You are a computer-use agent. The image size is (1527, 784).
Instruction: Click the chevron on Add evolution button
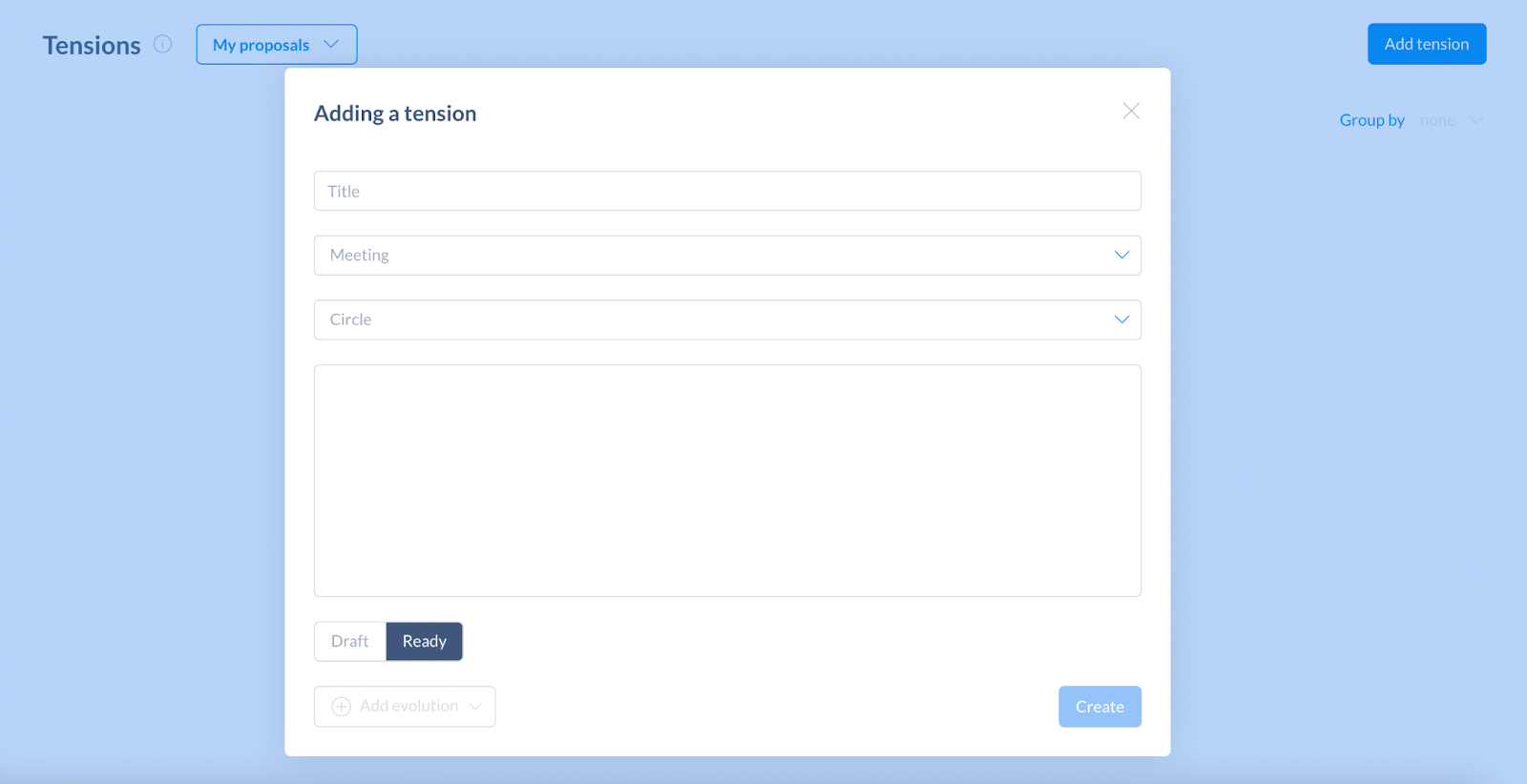(475, 707)
